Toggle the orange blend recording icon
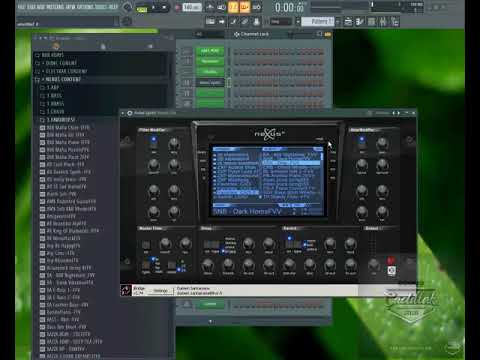This screenshot has width=480, height=360. click(x=245, y=7)
